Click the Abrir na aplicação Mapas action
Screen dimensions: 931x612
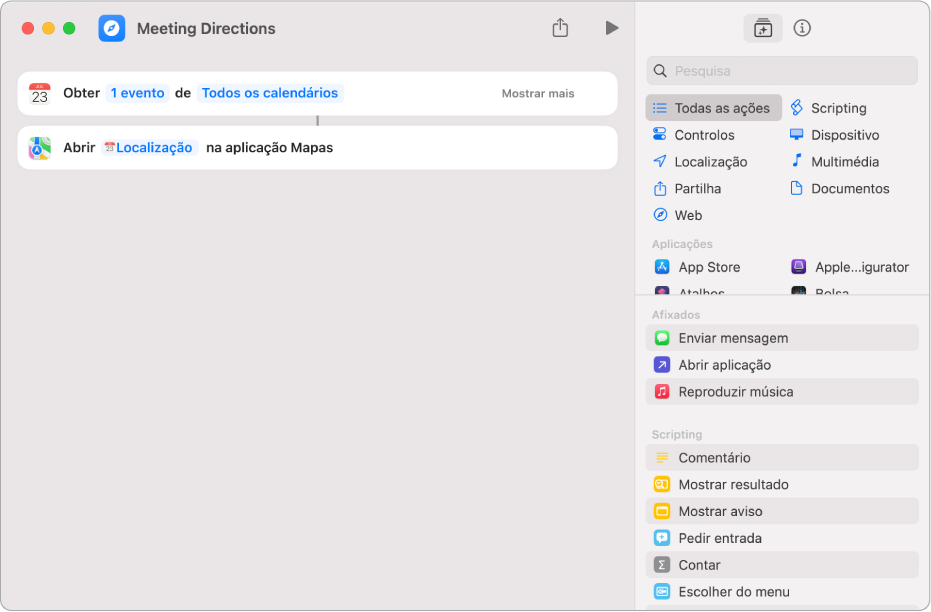point(318,148)
